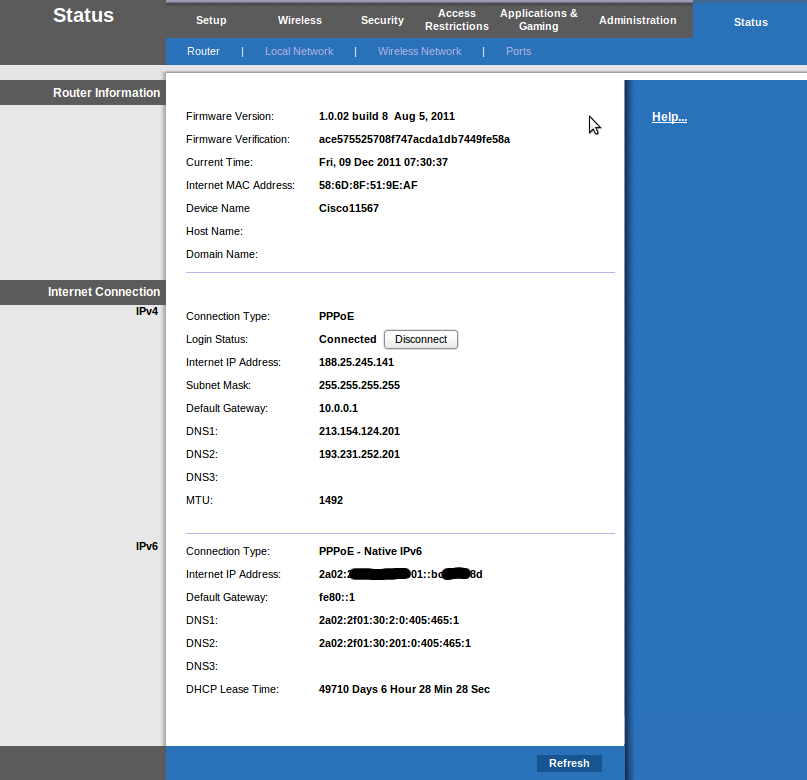
Task: Click the IPv4 connection type PPPoE value
Action: coord(336,316)
